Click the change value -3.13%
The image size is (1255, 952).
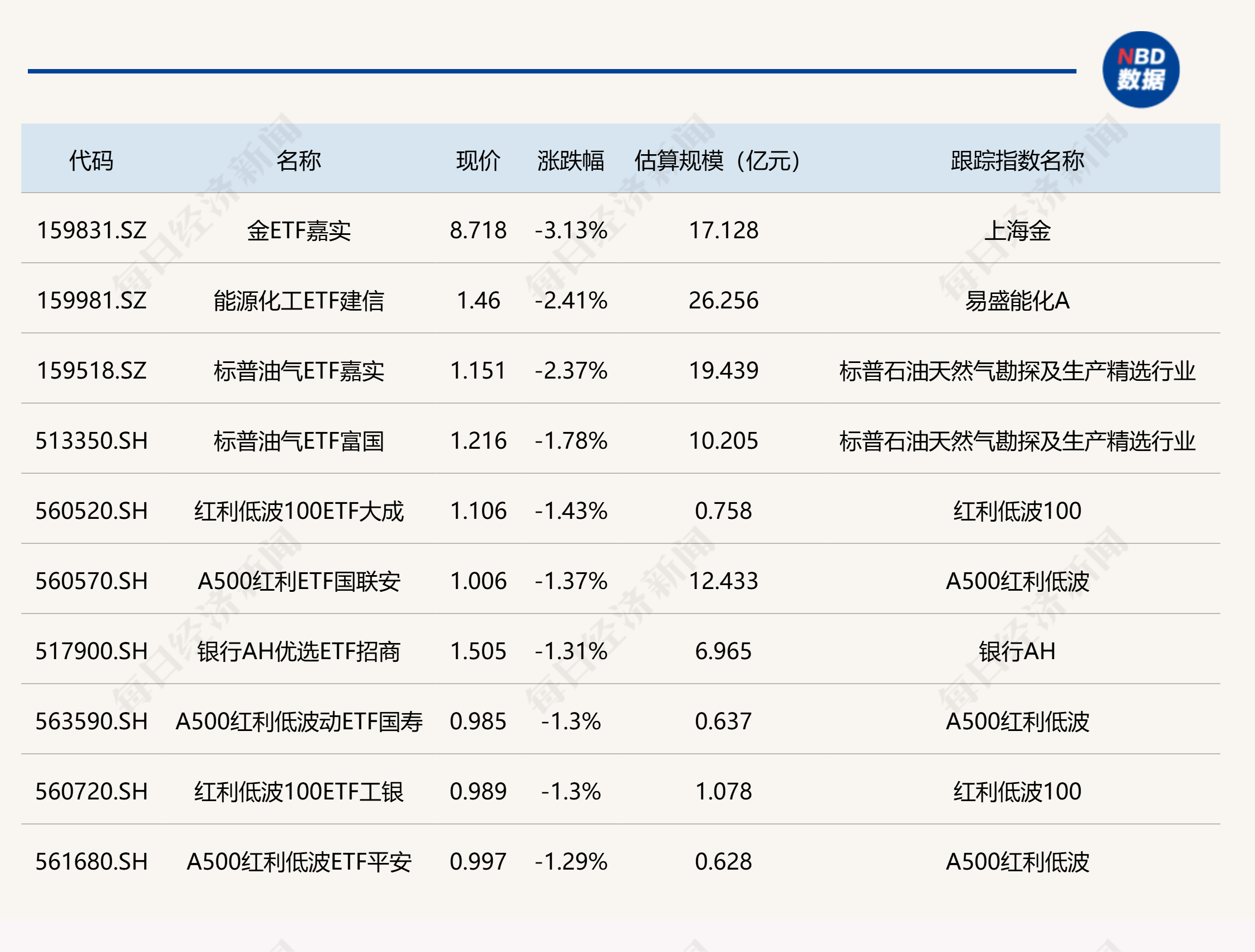click(x=571, y=230)
